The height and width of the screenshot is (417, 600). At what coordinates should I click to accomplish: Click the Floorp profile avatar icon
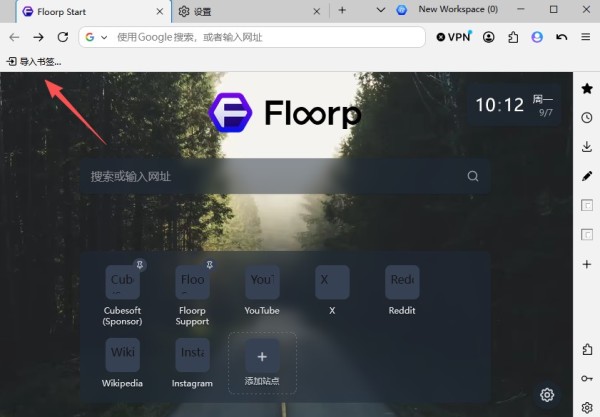(537, 37)
